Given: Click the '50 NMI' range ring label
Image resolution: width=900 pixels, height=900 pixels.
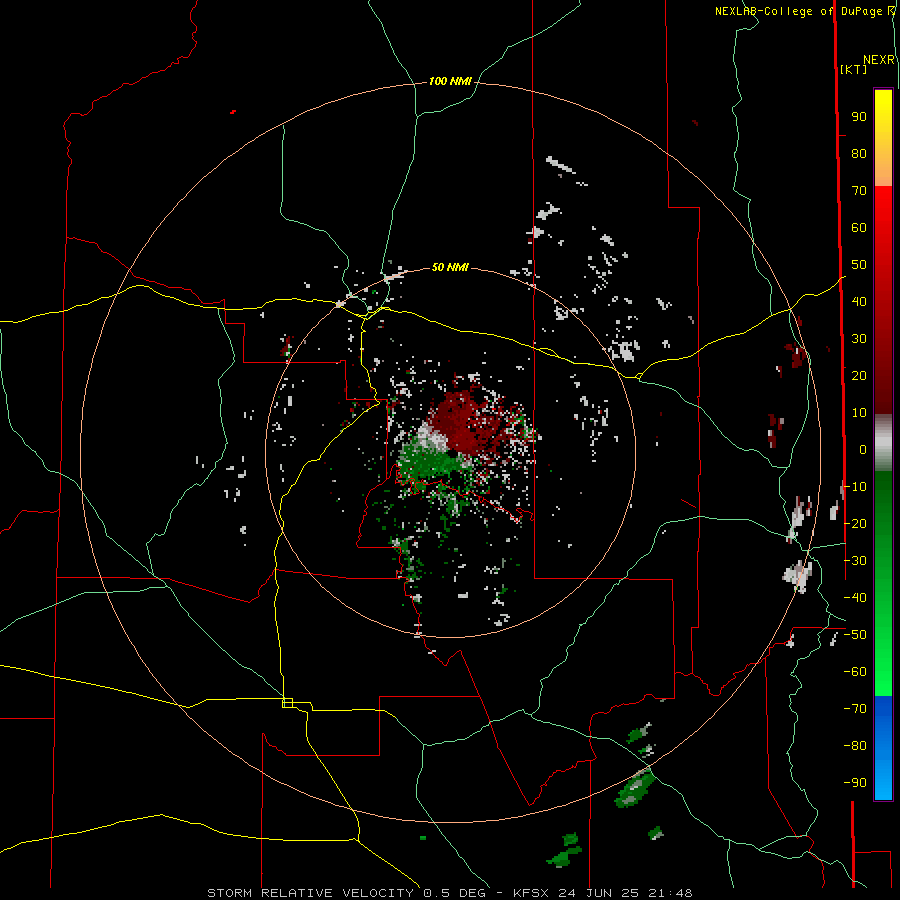Looking at the screenshot, I should 450,267.
